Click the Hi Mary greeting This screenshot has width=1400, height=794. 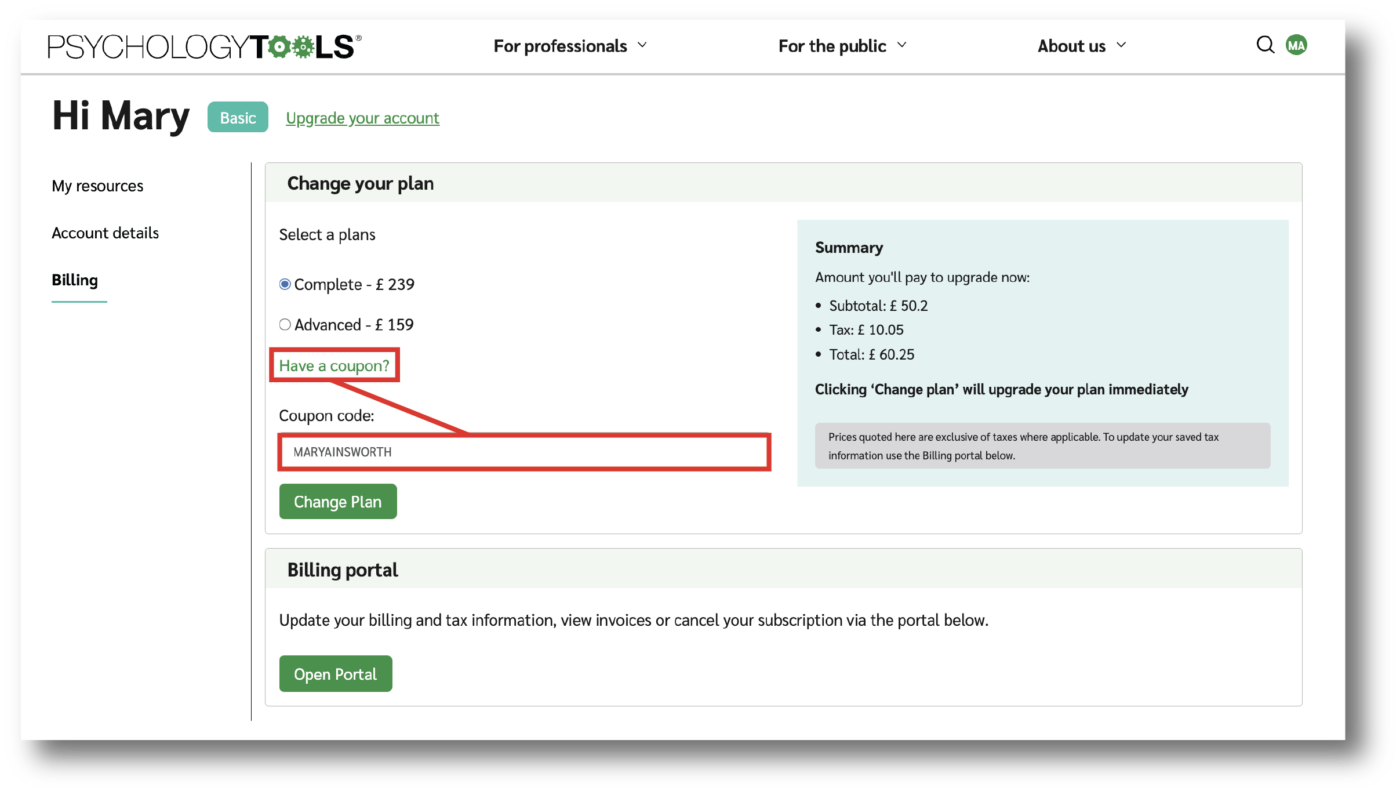pos(121,117)
